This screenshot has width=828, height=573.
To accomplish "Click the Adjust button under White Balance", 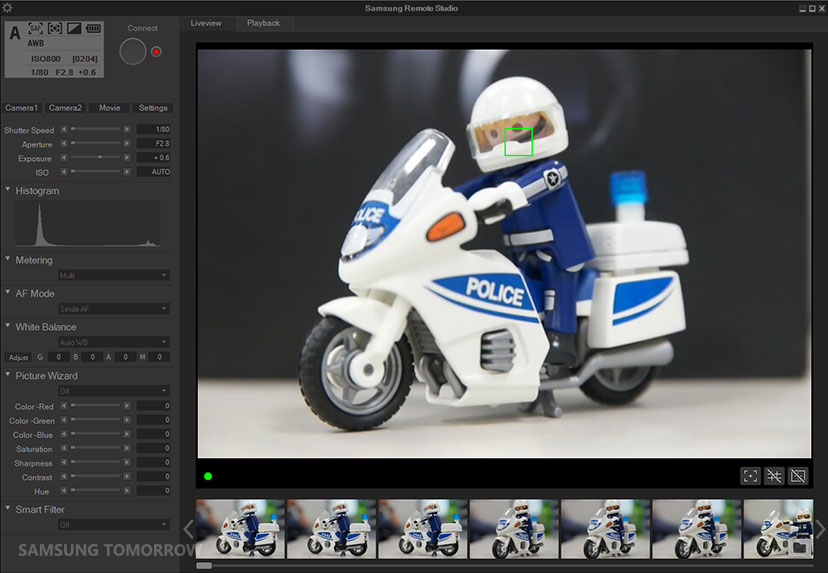I will click(x=18, y=357).
